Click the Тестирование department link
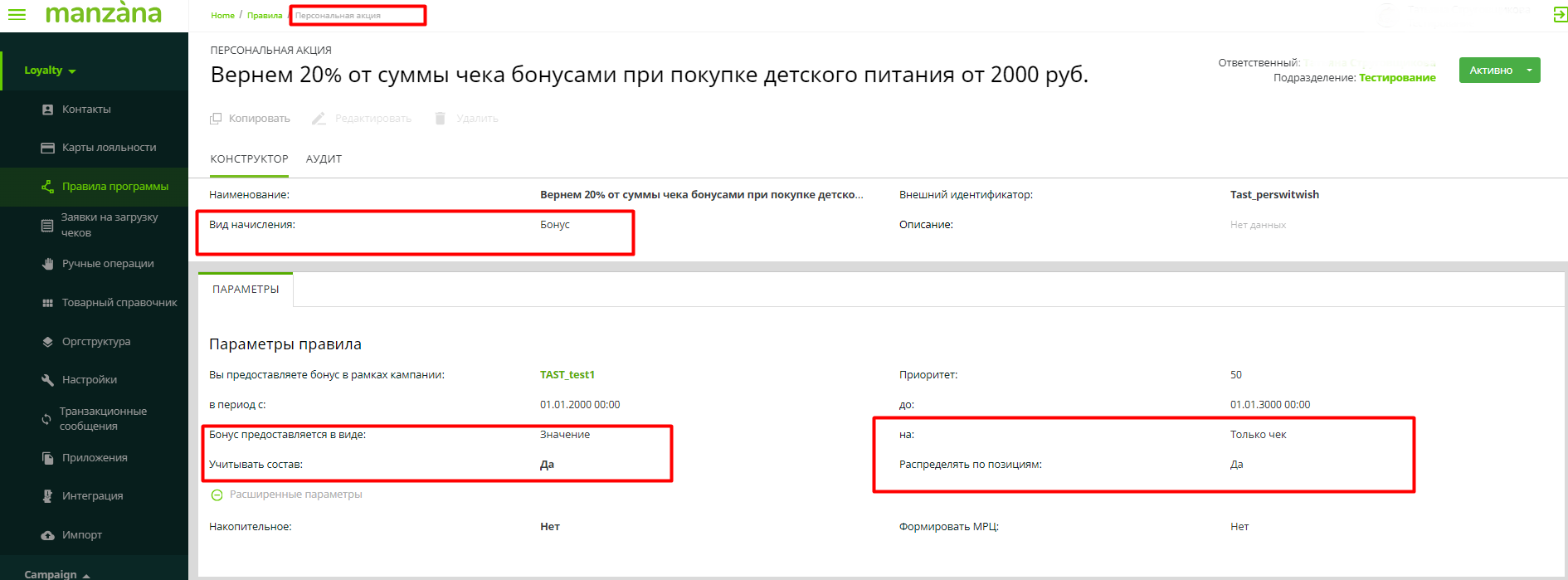1568x580 pixels. tap(1397, 78)
